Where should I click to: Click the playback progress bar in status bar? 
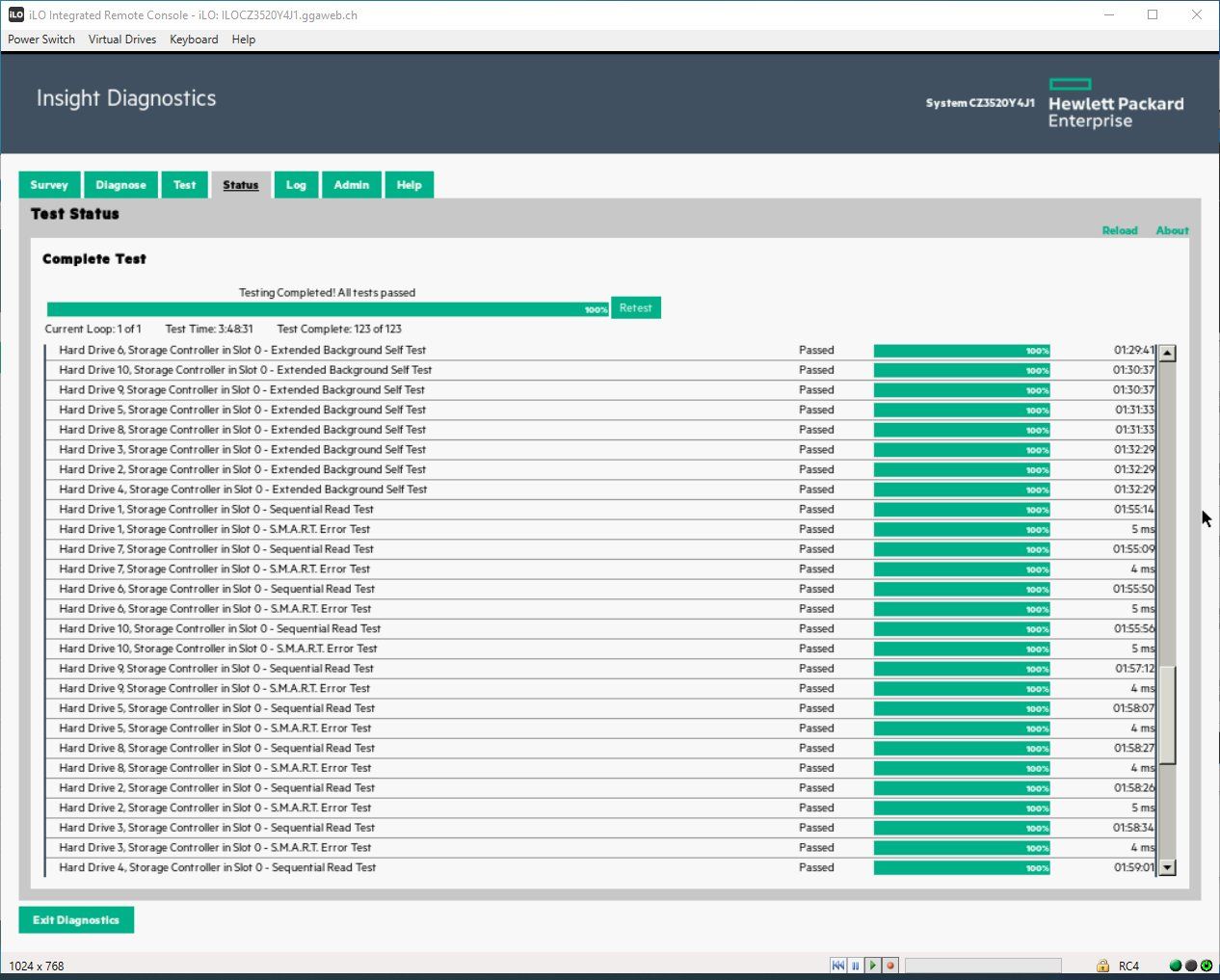click(983, 966)
